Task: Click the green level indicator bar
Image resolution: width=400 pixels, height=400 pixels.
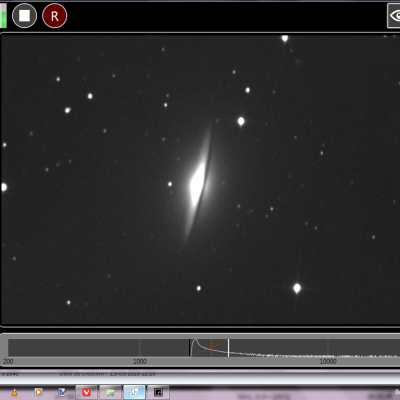Action: pos(3,16)
